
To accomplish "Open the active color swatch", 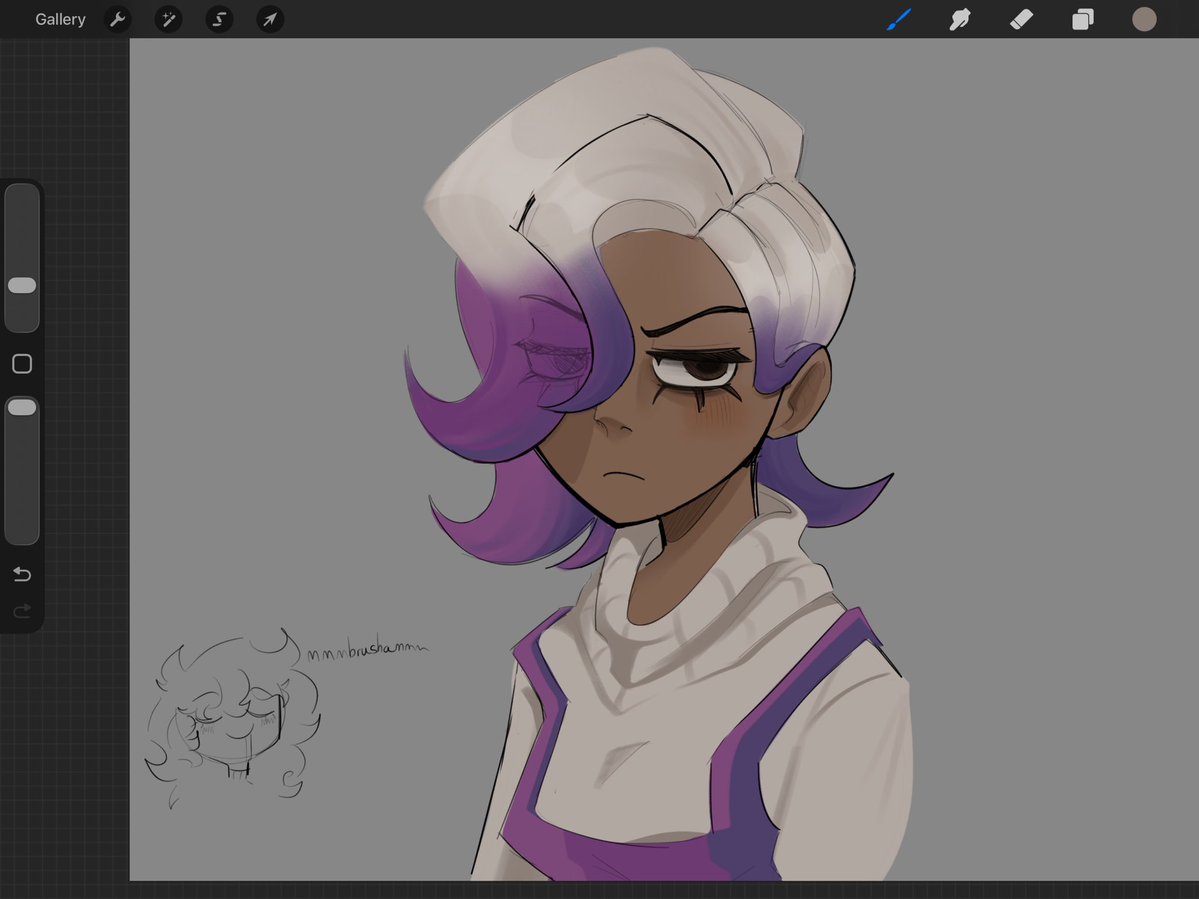I will (1144, 19).
